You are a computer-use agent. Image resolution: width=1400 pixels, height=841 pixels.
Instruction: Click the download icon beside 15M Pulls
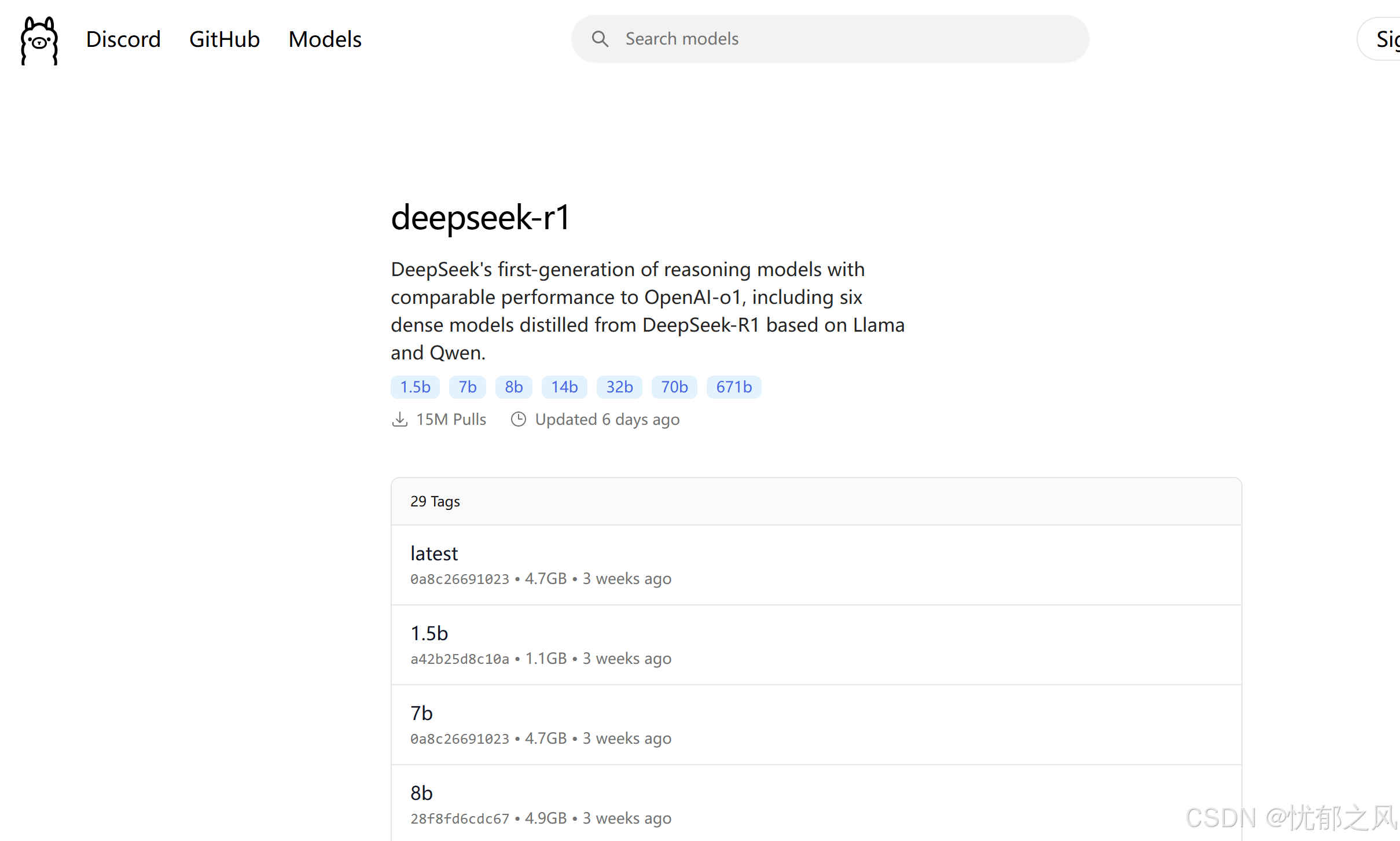tap(400, 419)
